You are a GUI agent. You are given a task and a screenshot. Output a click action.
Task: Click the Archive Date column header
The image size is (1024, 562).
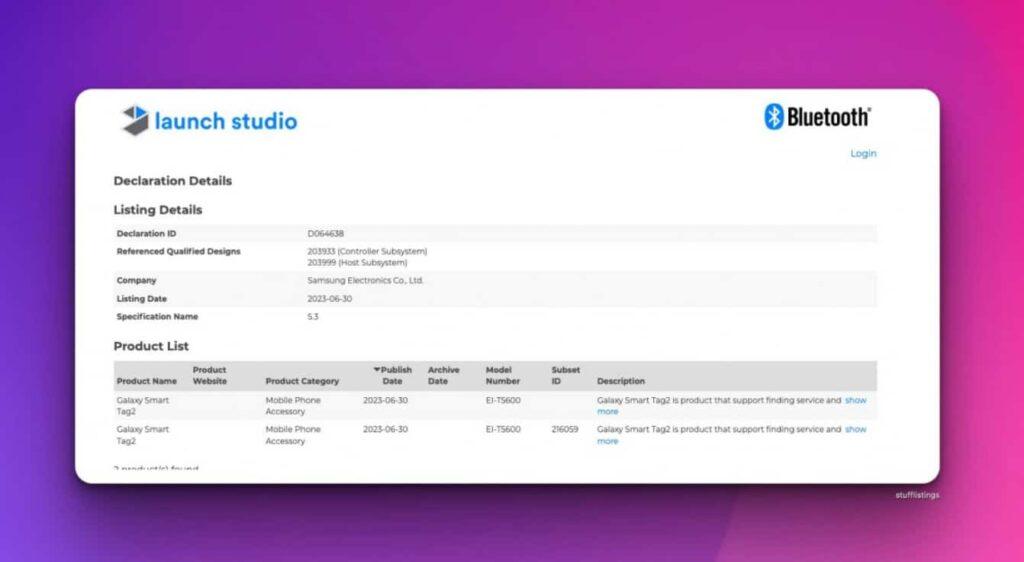[443, 375]
